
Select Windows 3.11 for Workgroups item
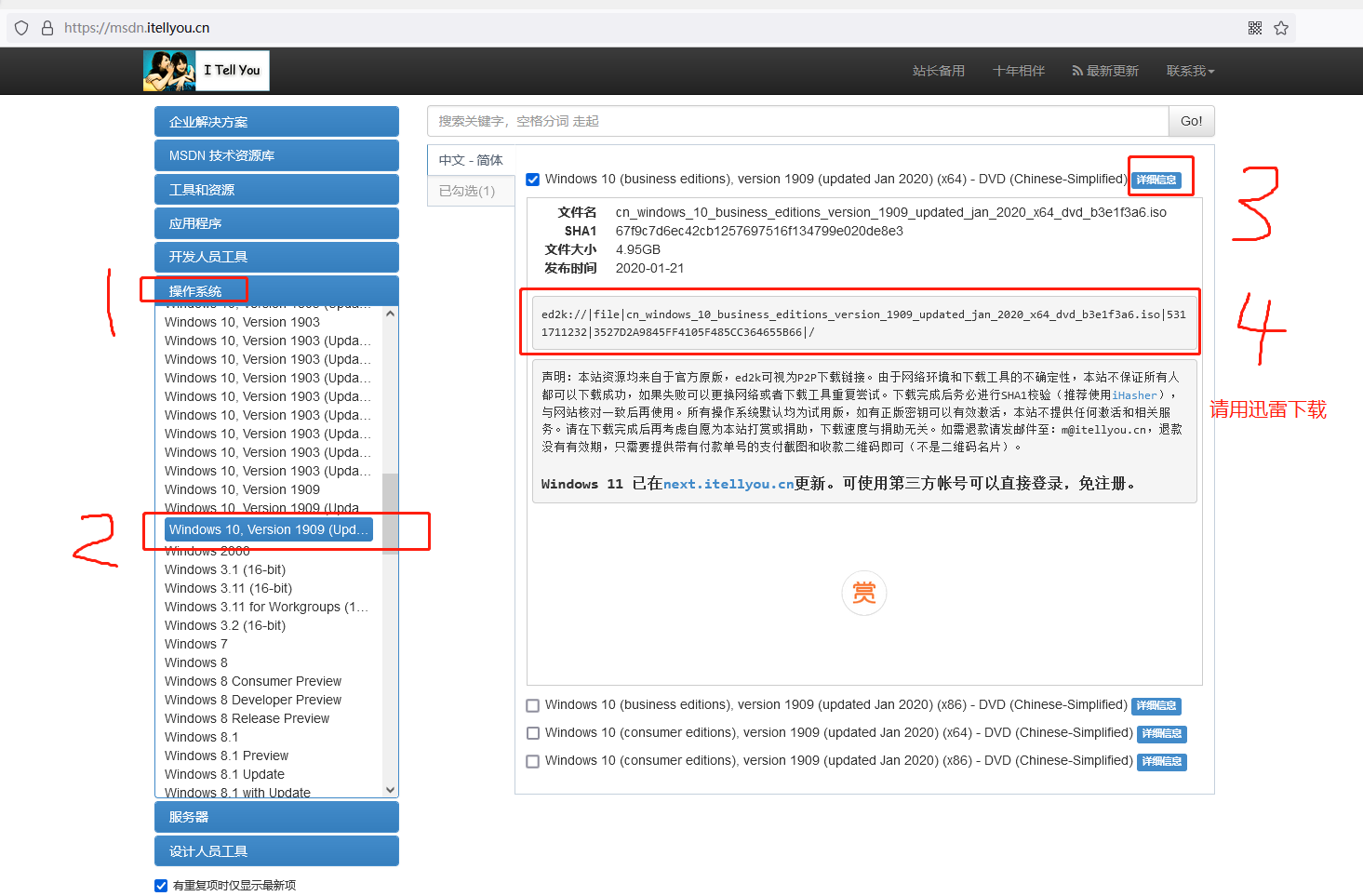click(x=267, y=607)
